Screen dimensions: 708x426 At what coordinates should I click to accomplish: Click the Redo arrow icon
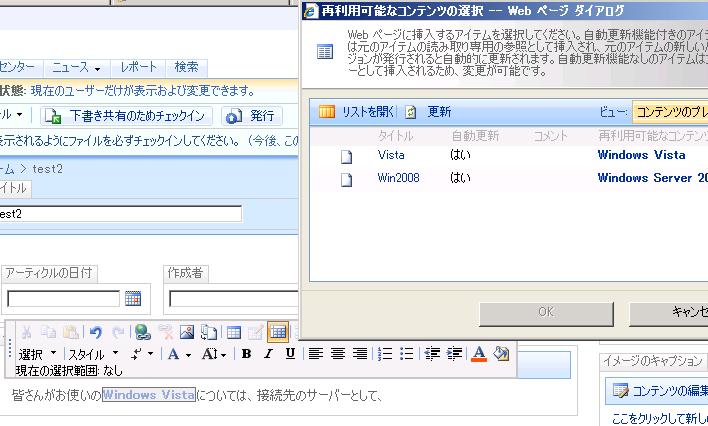[118, 333]
